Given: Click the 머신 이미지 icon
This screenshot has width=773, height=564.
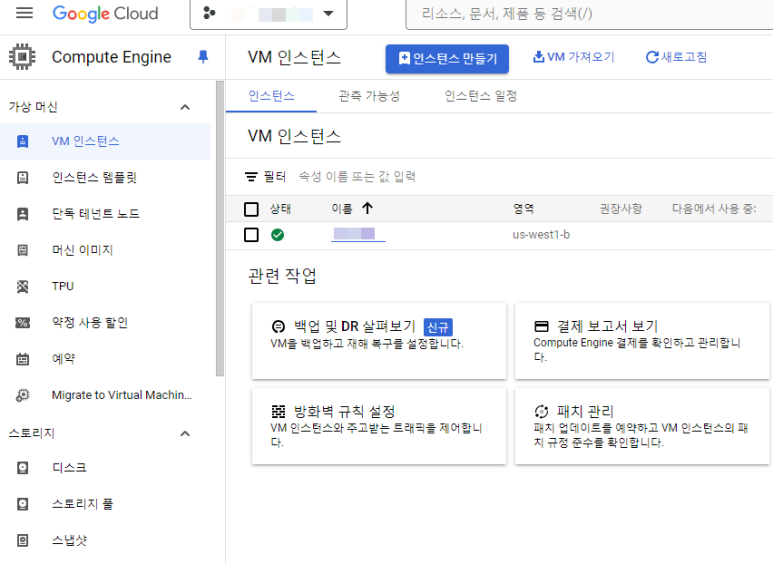Looking at the screenshot, I should (23, 250).
